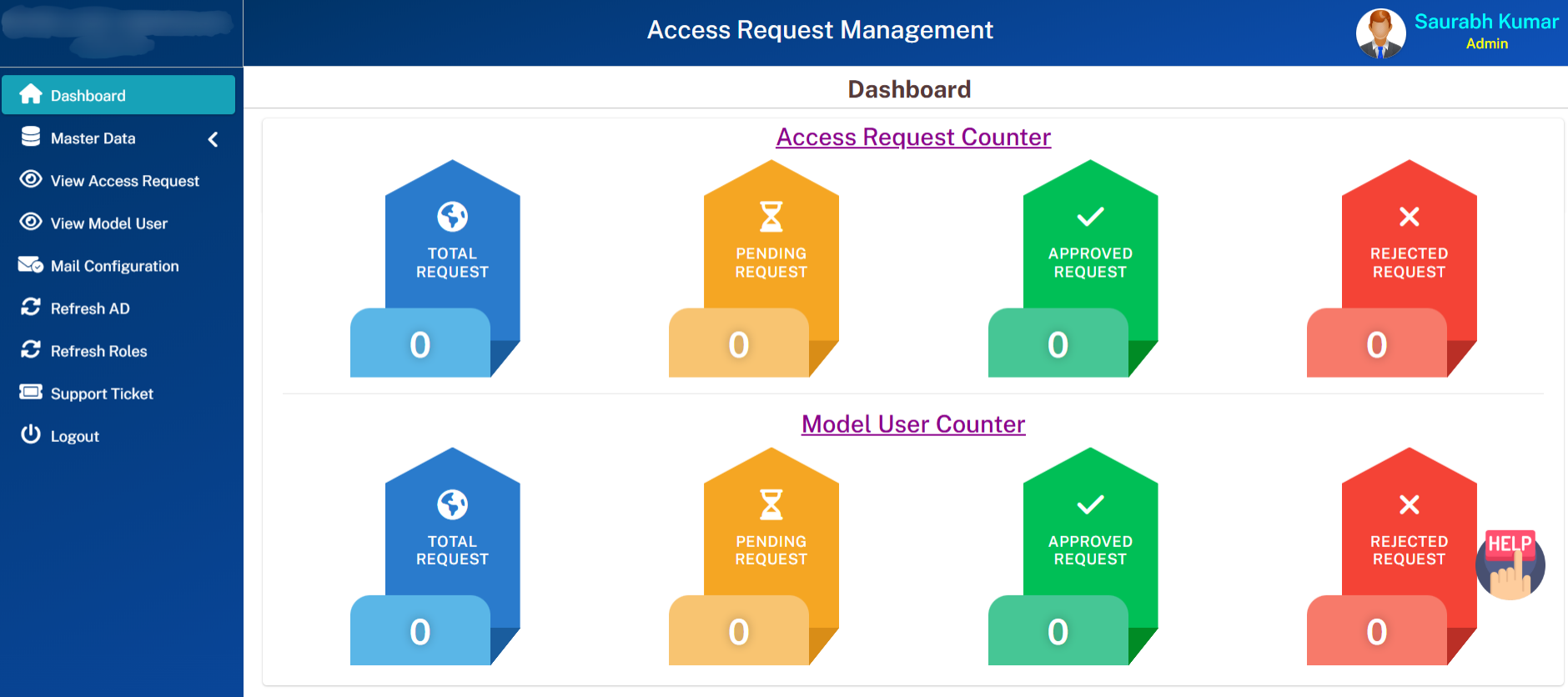
Task: Open the Access Request Counter link
Action: point(913,137)
